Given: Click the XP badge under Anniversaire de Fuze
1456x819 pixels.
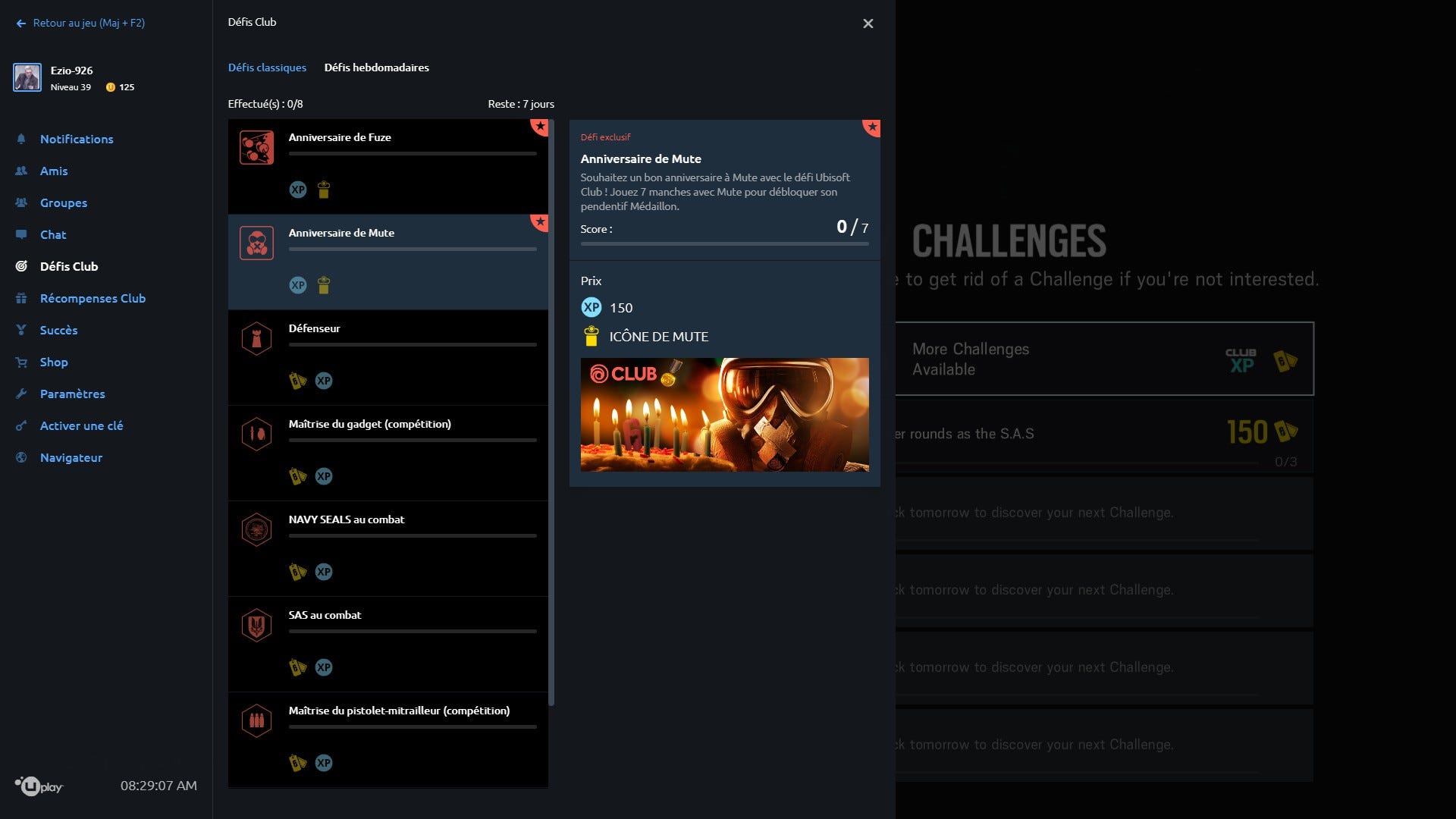Looking at the screenshot, I should [x=298, y=190].
